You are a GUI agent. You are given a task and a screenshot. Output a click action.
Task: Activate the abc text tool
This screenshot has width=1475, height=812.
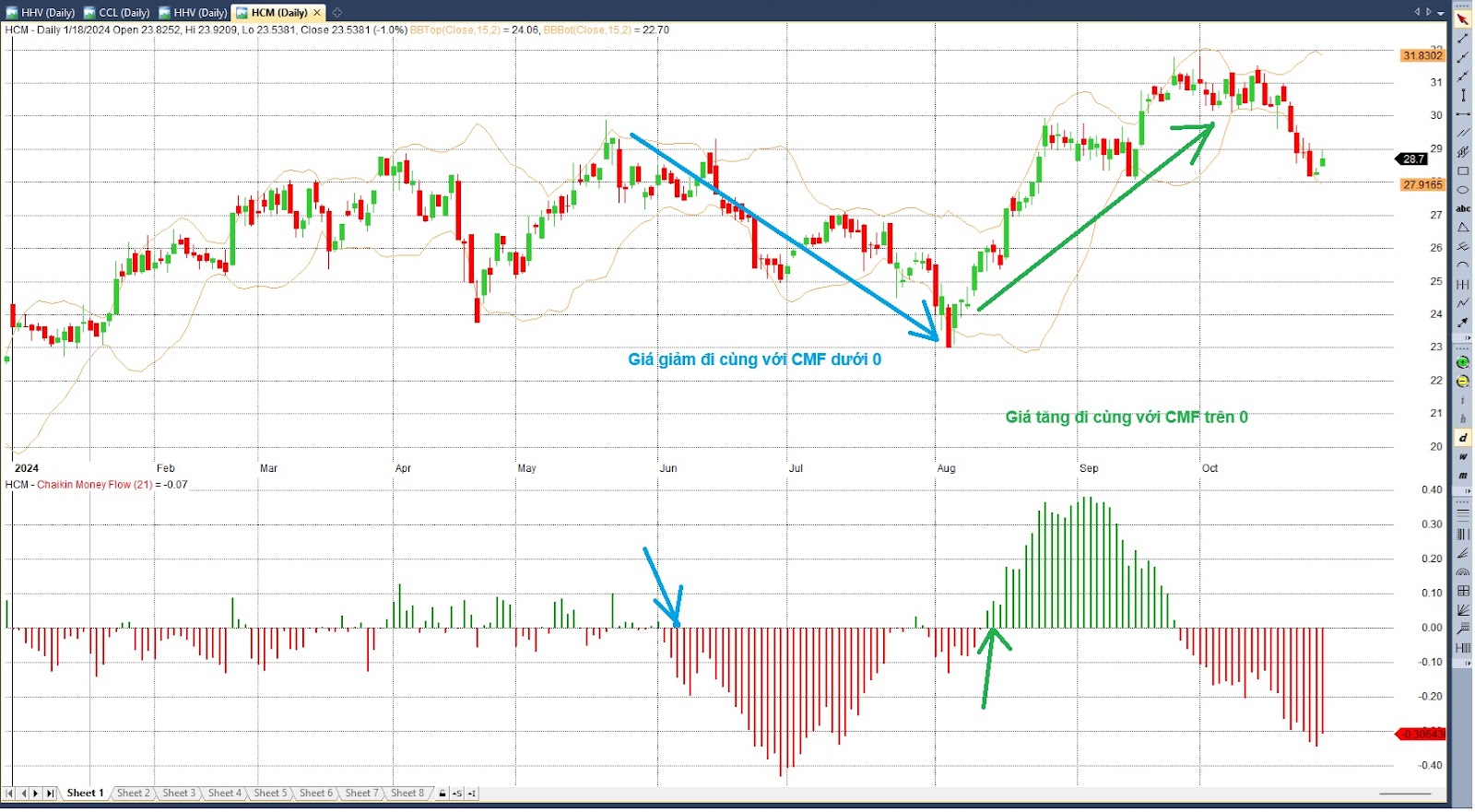[1463, 208]
